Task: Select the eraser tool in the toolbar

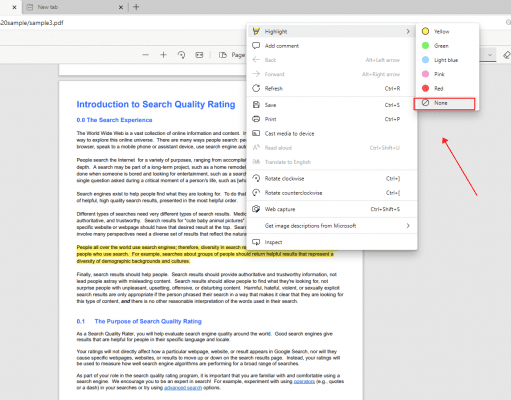Action: click(507, 55)
